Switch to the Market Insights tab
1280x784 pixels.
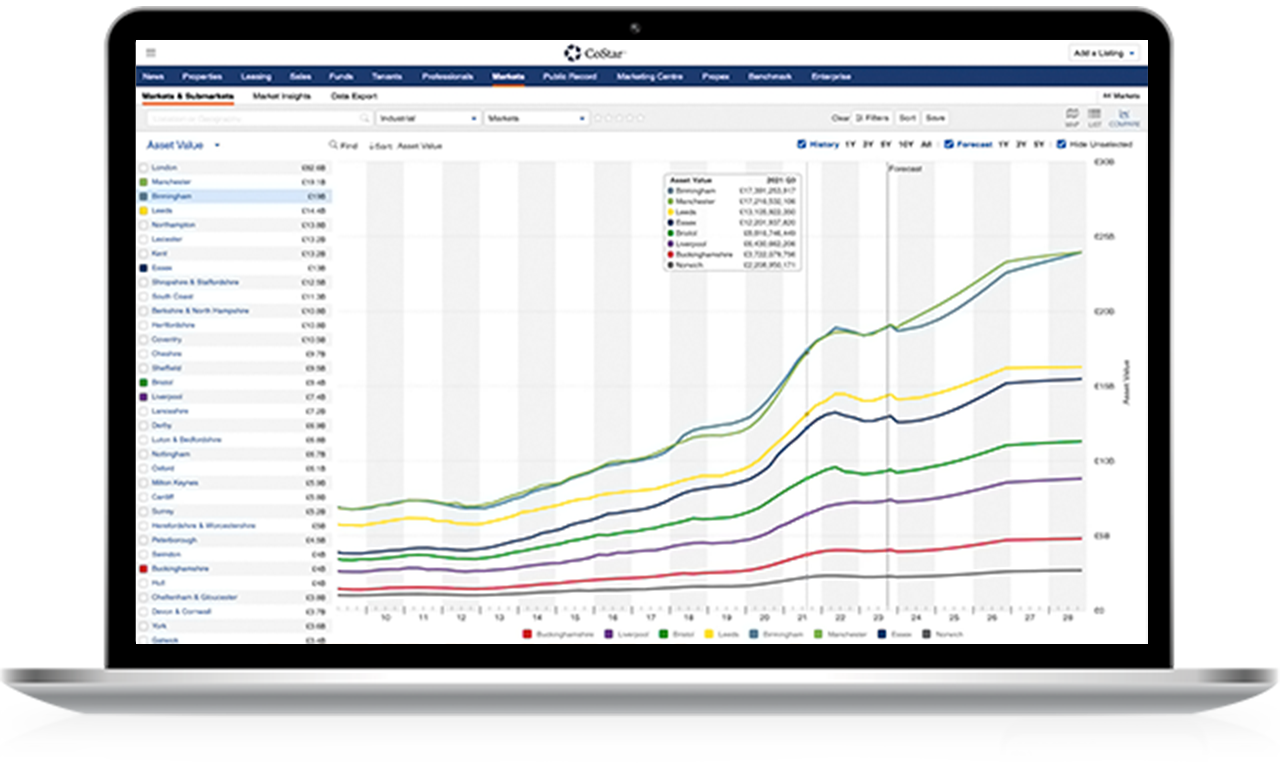tap(281, 96)
